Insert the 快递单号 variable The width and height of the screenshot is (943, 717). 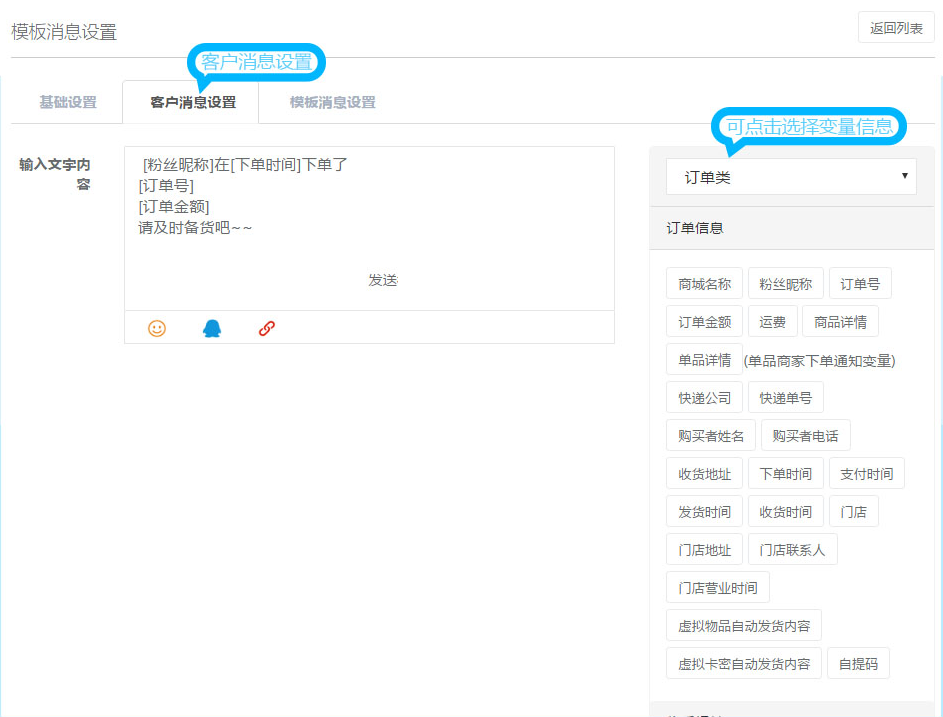pos(785,398)
